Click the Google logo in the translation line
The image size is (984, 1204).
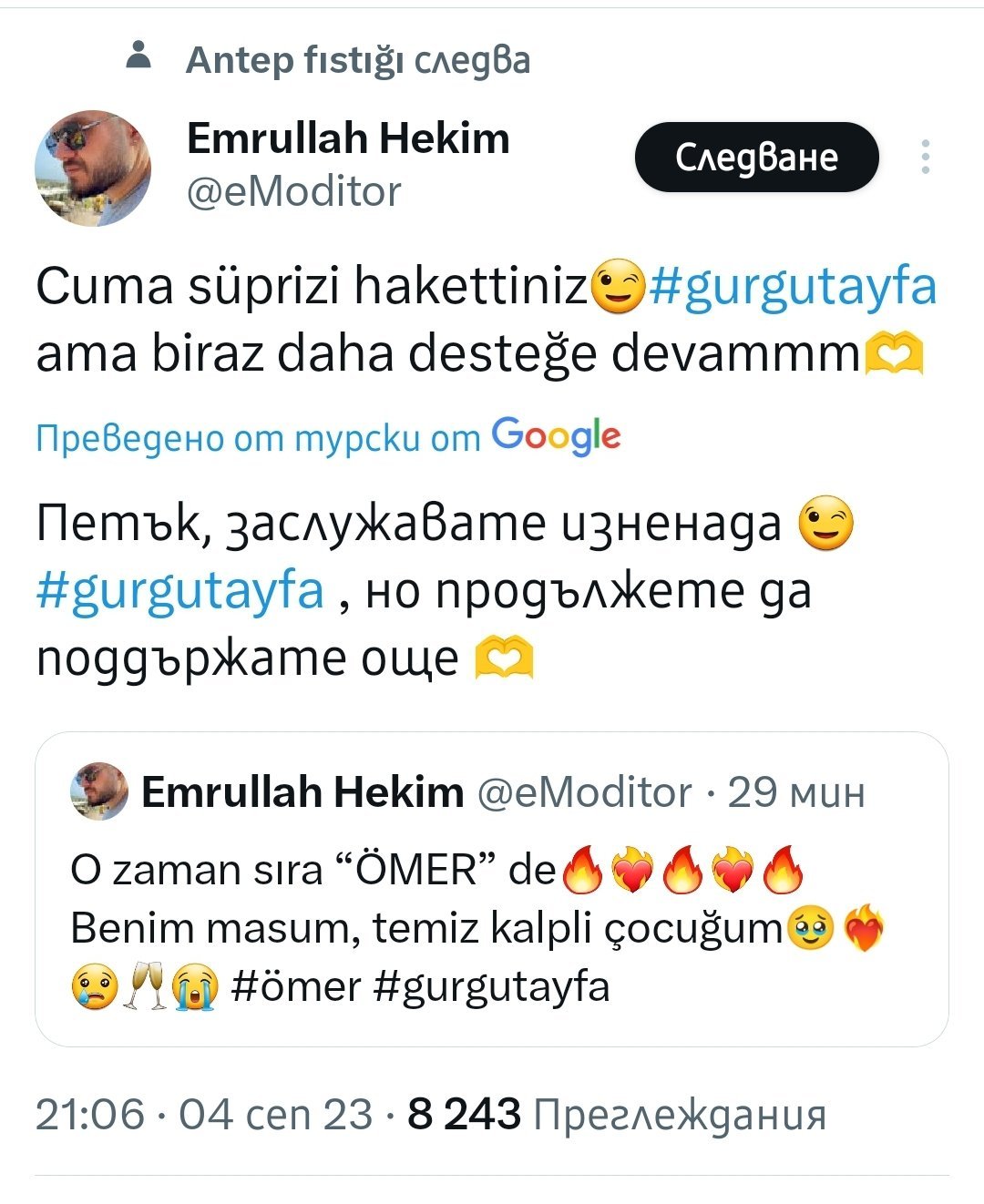557,437
